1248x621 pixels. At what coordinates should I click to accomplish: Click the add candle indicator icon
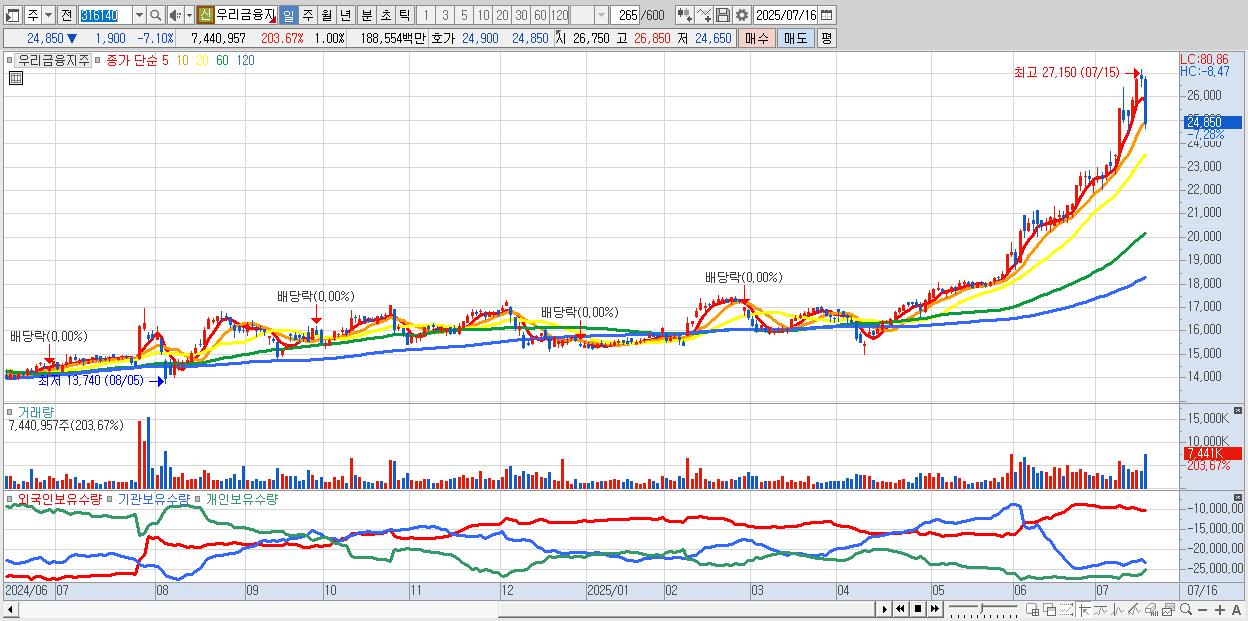coord(684,15)
